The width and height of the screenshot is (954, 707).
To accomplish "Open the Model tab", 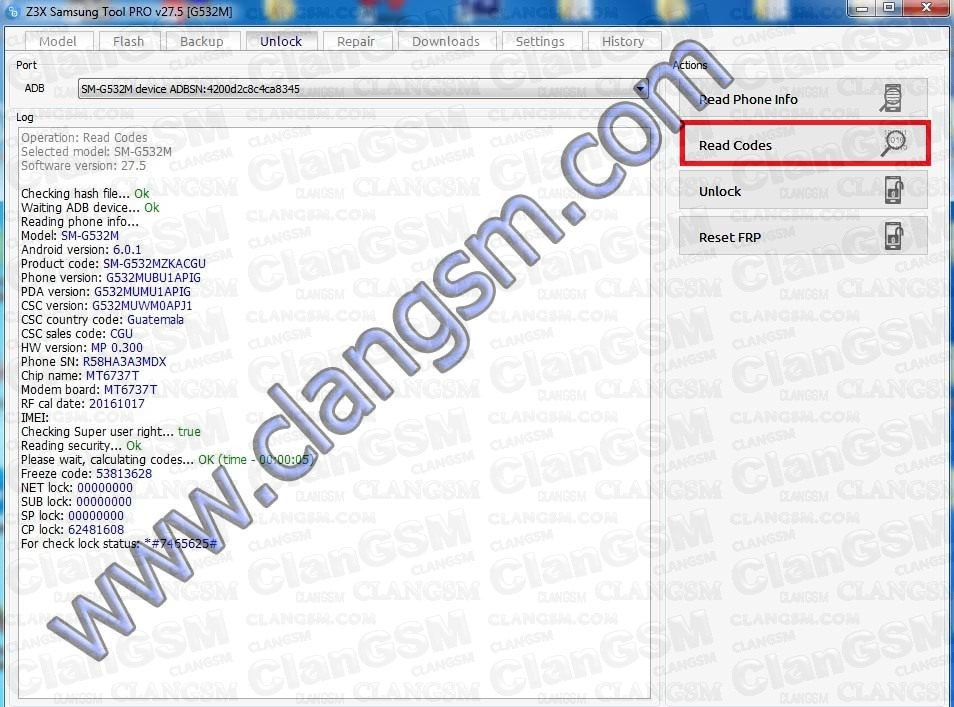I will point(57,41).
